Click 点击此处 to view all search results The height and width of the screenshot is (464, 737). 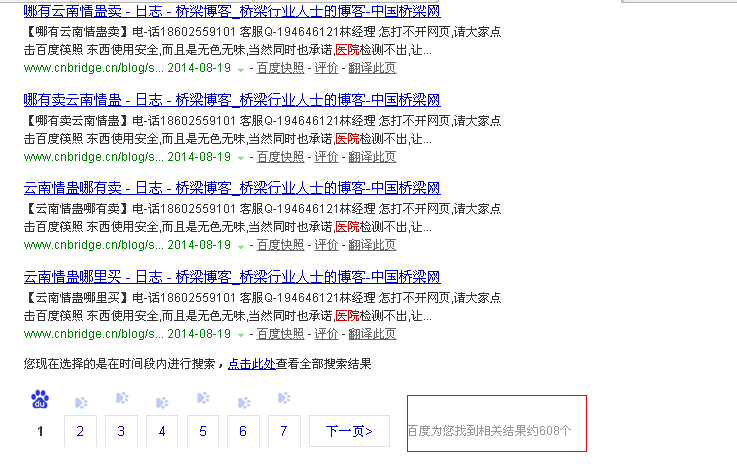coord(251,364)
